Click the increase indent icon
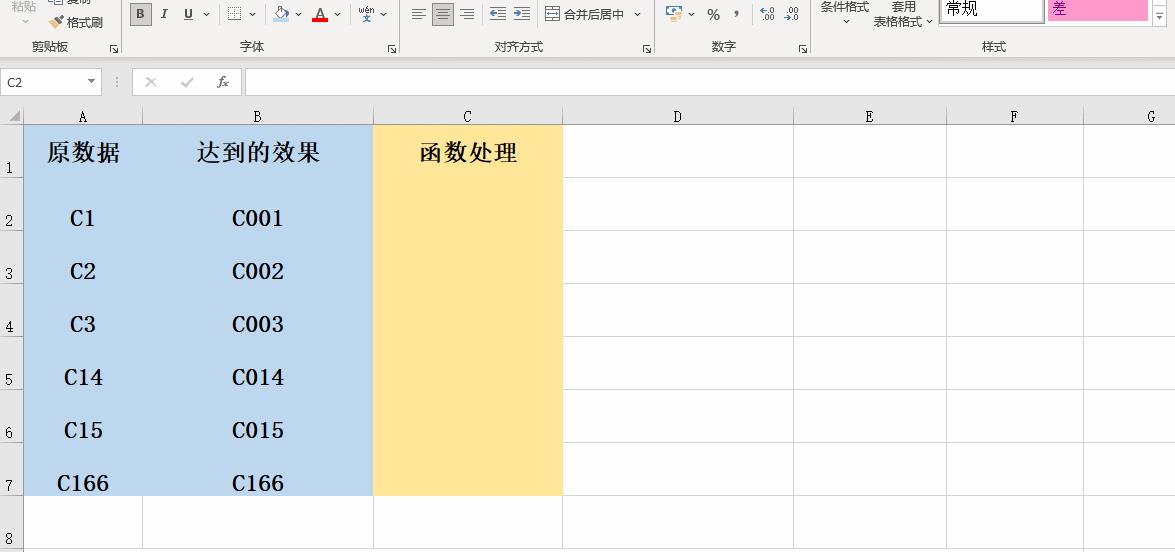This screenshot has height=552, width=1175. point(521,14)
